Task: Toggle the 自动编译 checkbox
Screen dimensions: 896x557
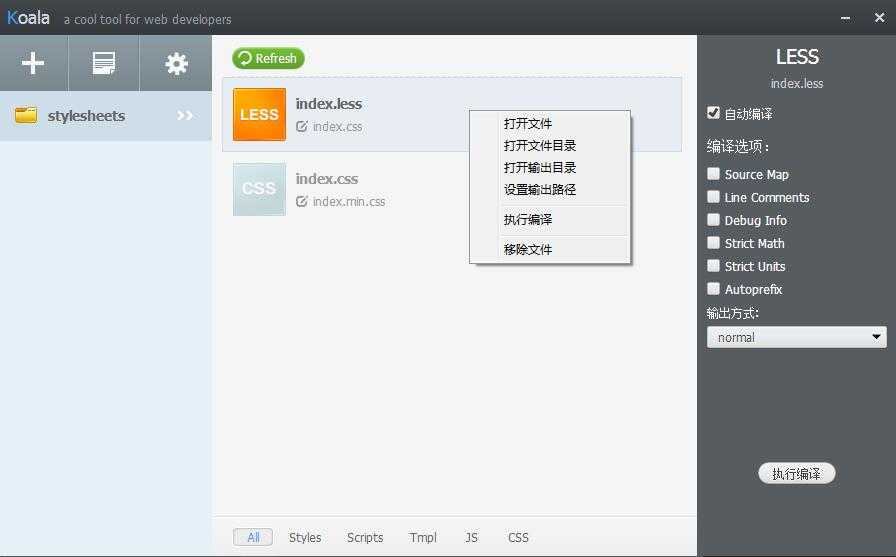Action: pos(713,113)
